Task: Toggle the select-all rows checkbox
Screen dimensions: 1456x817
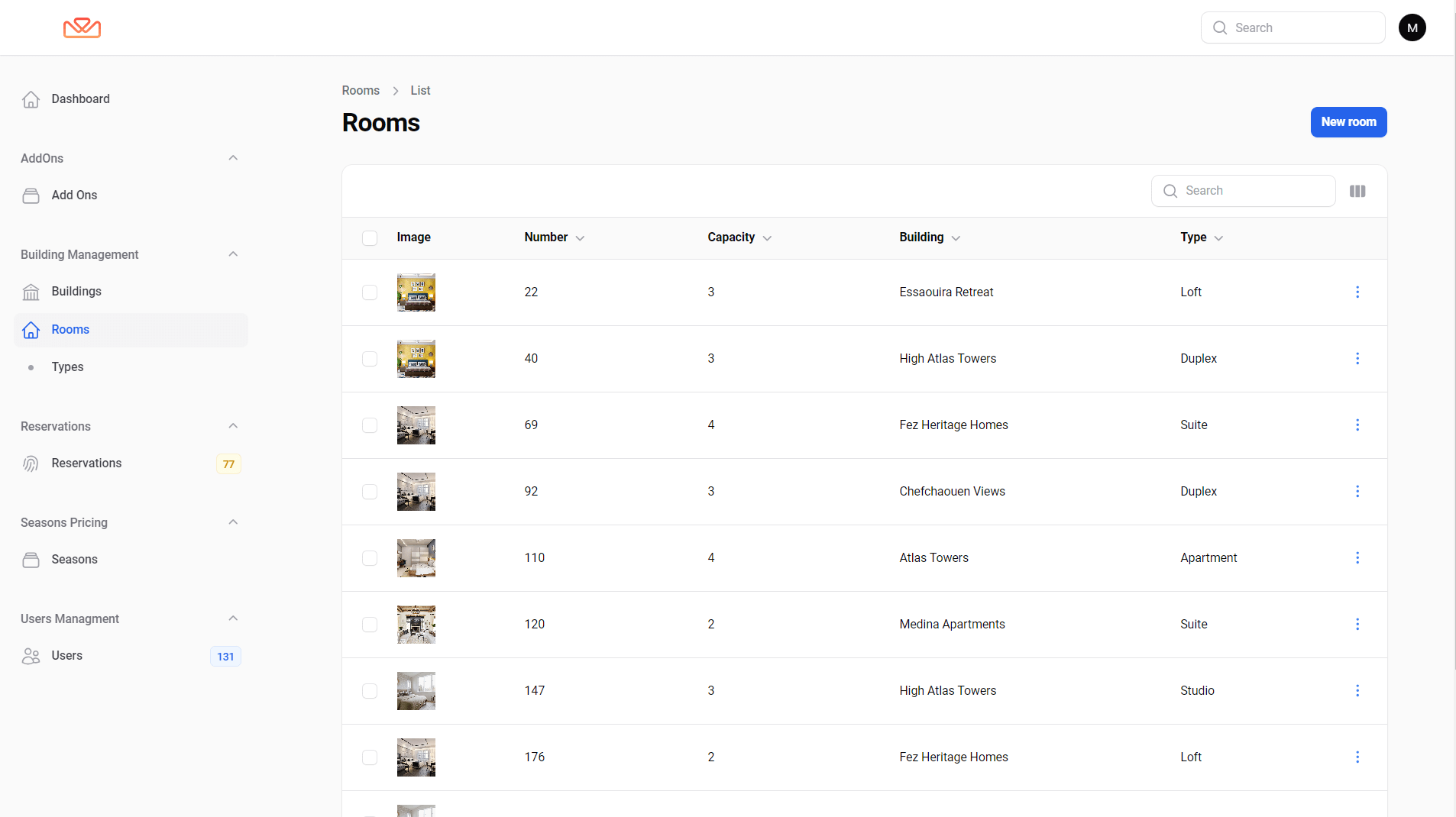Action: pyautogui.click(x=370, y=238)
